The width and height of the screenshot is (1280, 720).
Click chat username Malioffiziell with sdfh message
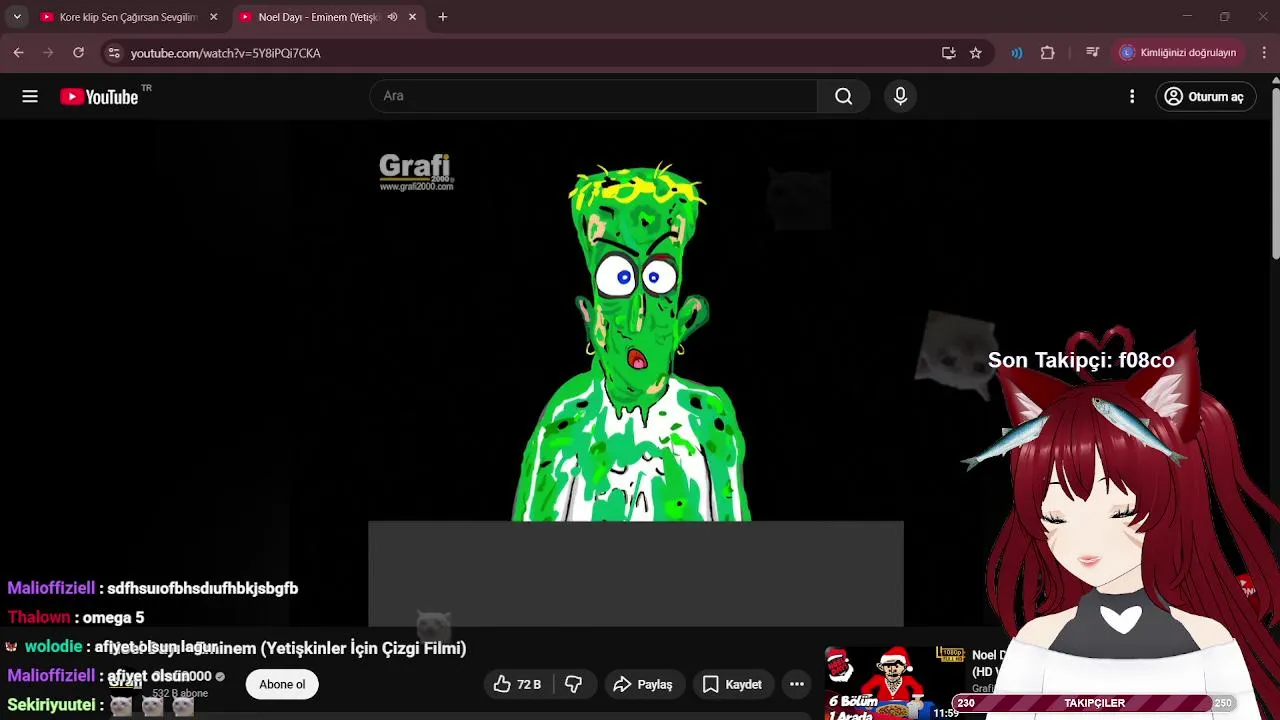tap(51, 589)
